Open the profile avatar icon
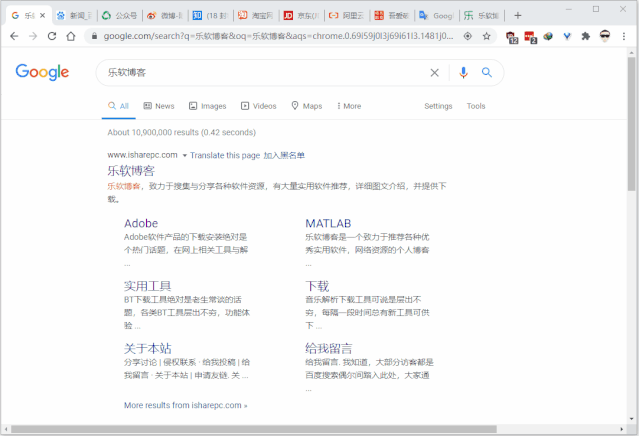 coord(605,36)
